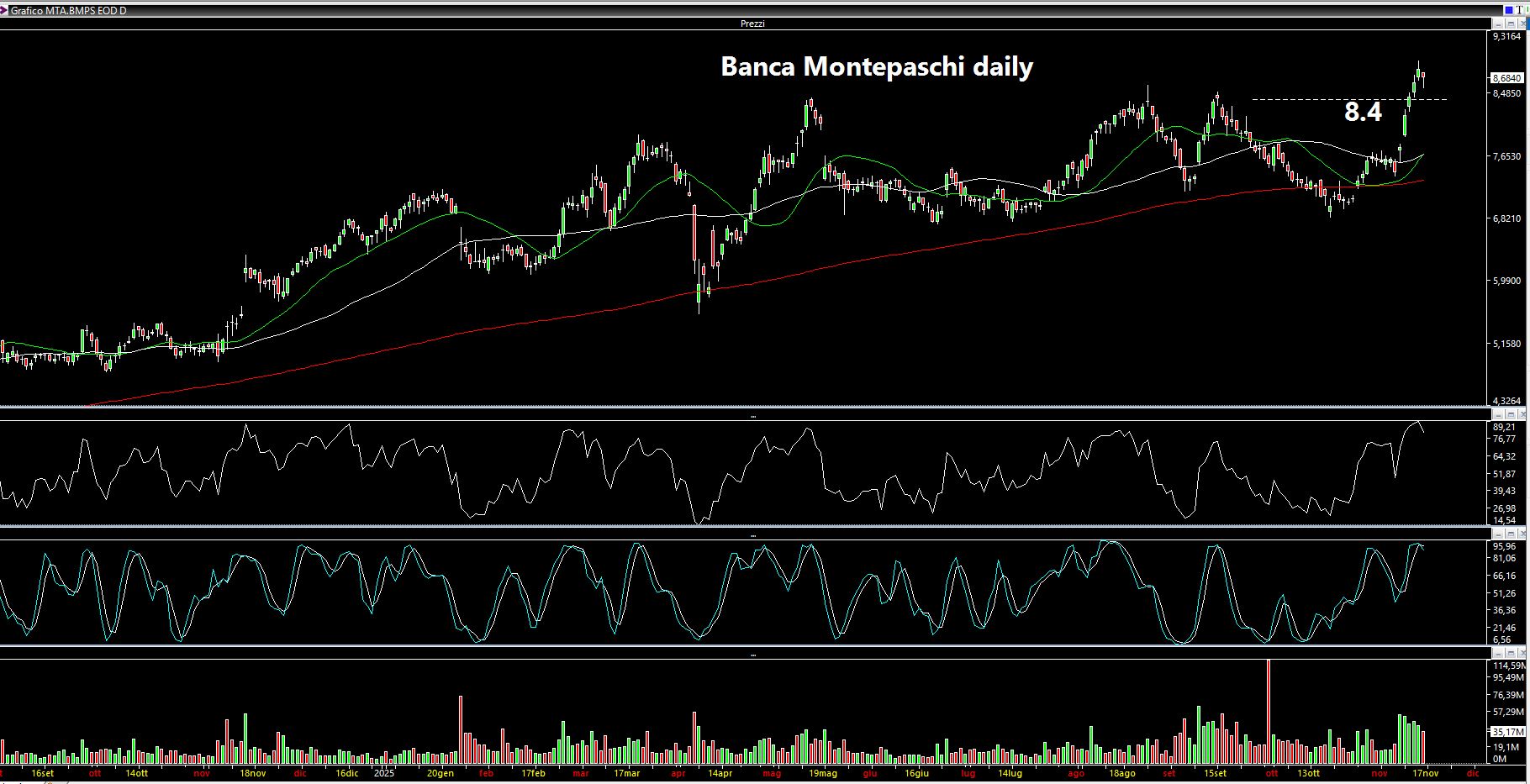Click the 6,56 stochastic scale value
Image resolution: width=1530 pixels, height=784 pixels.
1501,639
